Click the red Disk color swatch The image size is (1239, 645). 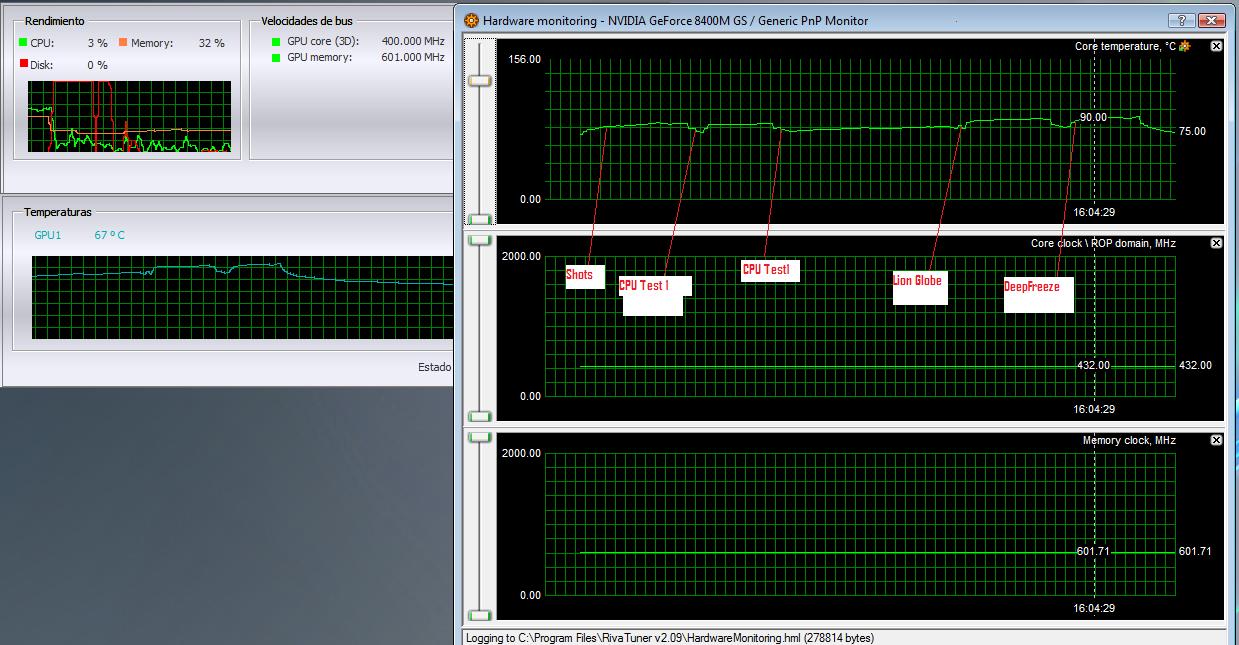(x=23, y=65)
